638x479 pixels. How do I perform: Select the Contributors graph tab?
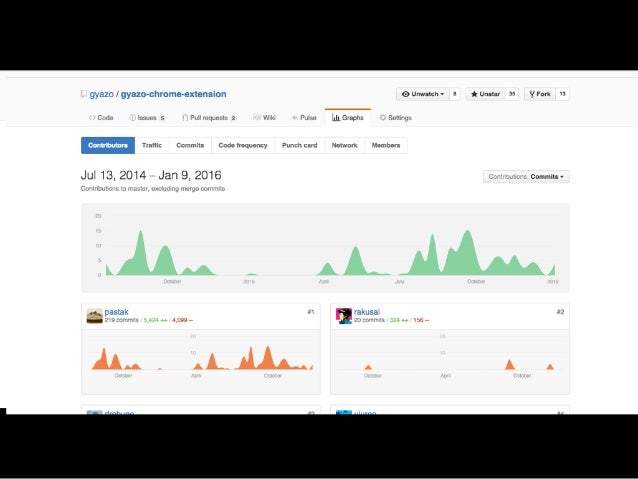[x=108, y=145]
